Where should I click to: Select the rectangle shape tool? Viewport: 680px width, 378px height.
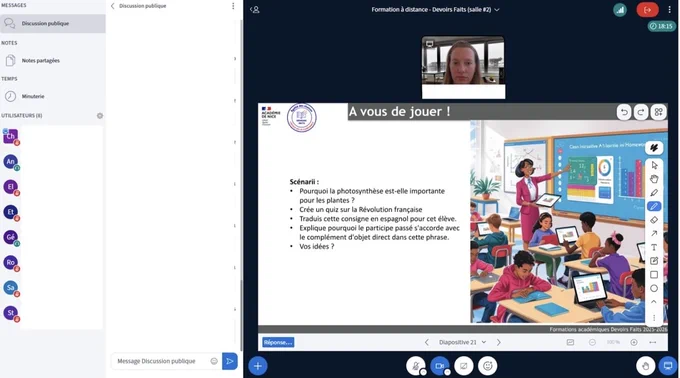(x=654, y=275)
